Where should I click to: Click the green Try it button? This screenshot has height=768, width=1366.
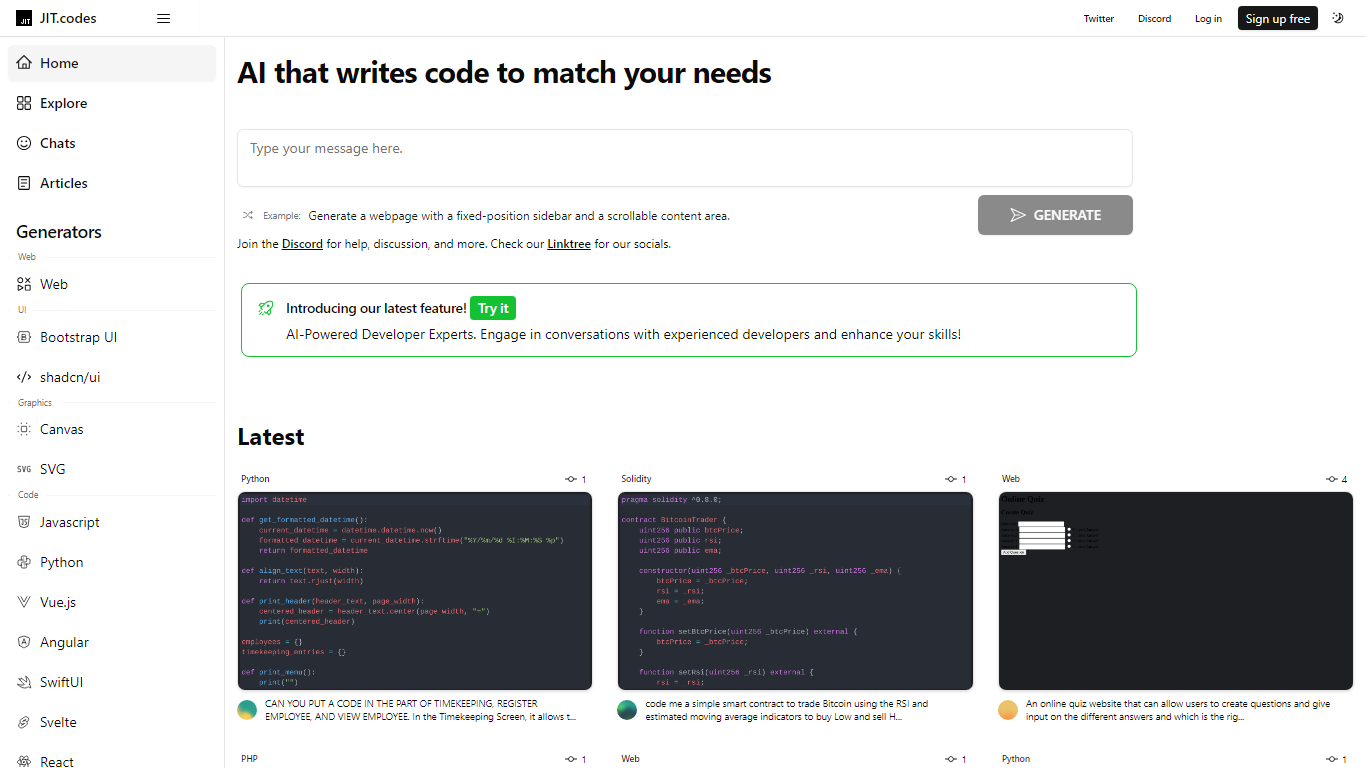492,308
